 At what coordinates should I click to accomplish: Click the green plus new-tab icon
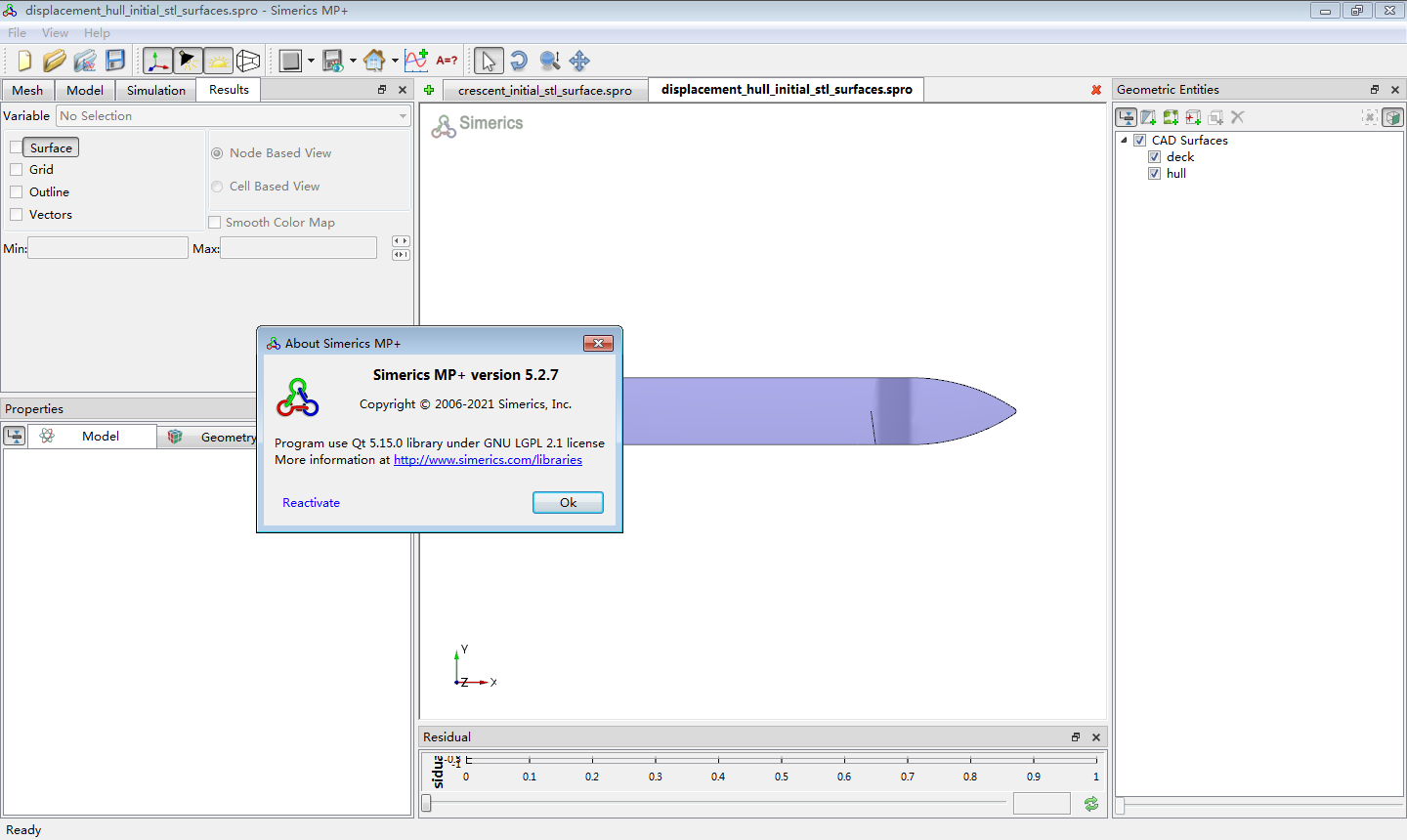pos(429,90)
